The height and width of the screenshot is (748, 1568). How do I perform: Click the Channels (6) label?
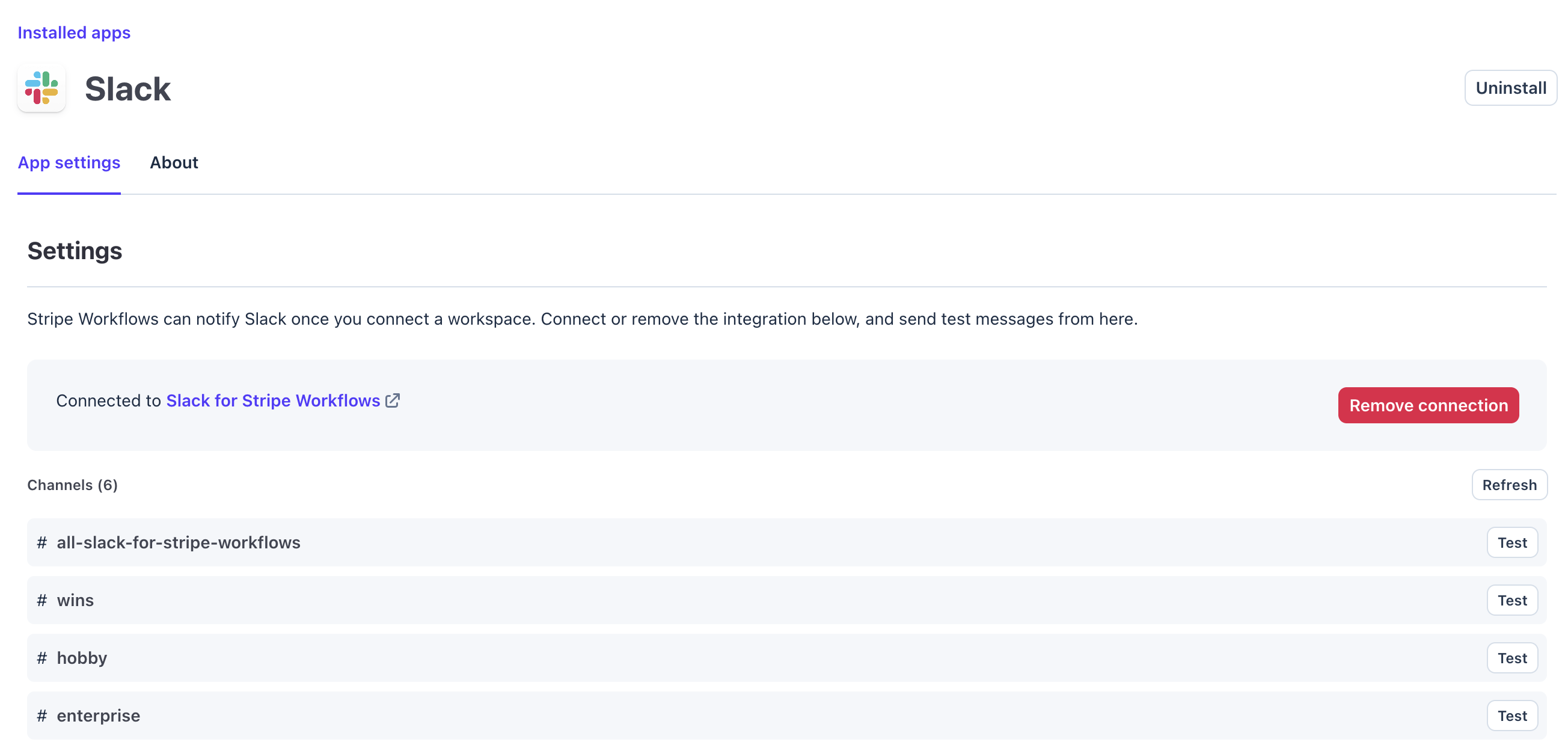pos(72,485)
